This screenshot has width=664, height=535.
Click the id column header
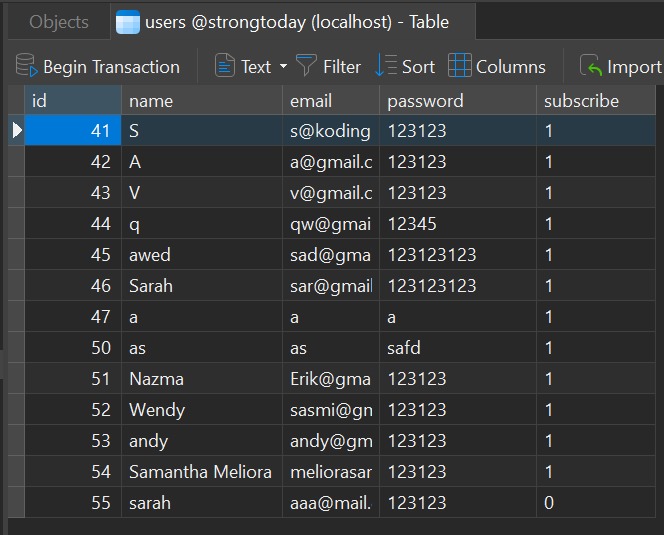(73, 101)
